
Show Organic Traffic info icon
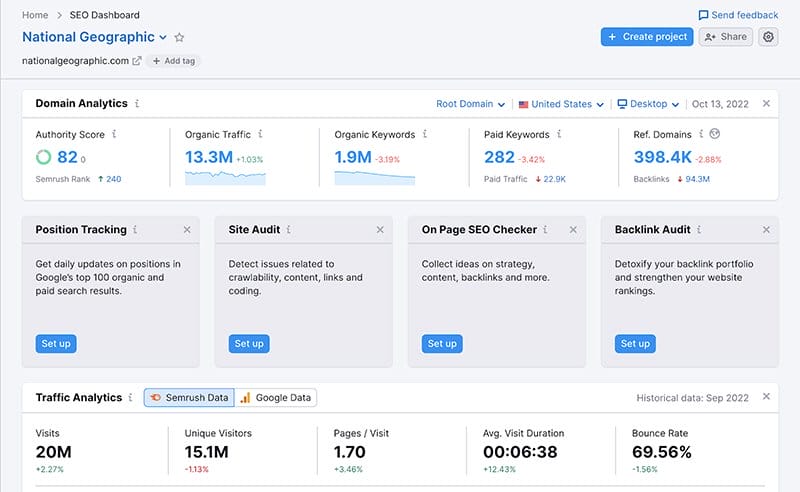click(x=260, y=134)
